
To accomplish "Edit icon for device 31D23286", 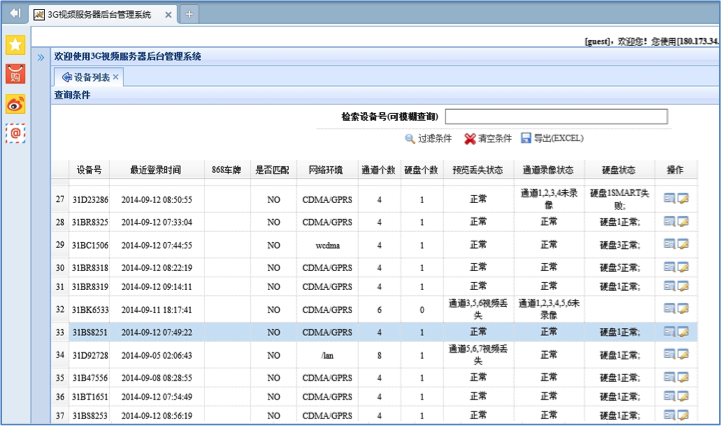I will pos(683,198).
